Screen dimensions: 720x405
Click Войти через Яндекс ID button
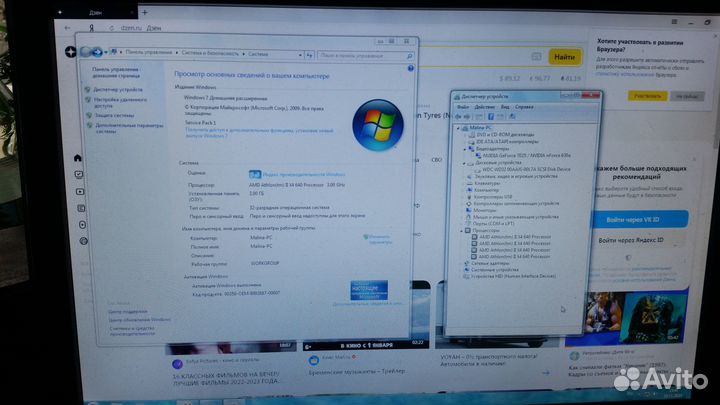(x=631, y=240)
